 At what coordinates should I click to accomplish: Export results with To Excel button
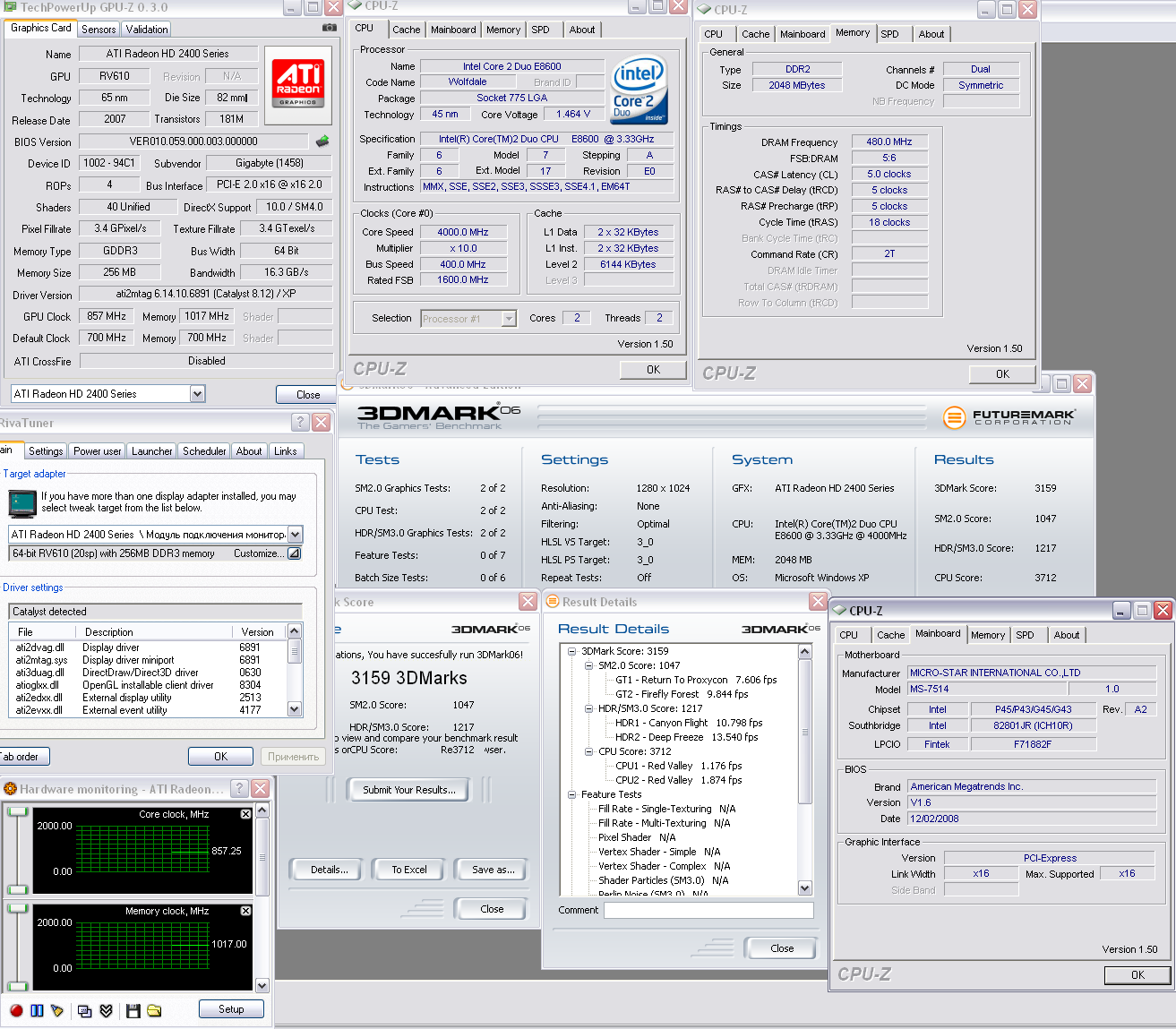(409, 870)
